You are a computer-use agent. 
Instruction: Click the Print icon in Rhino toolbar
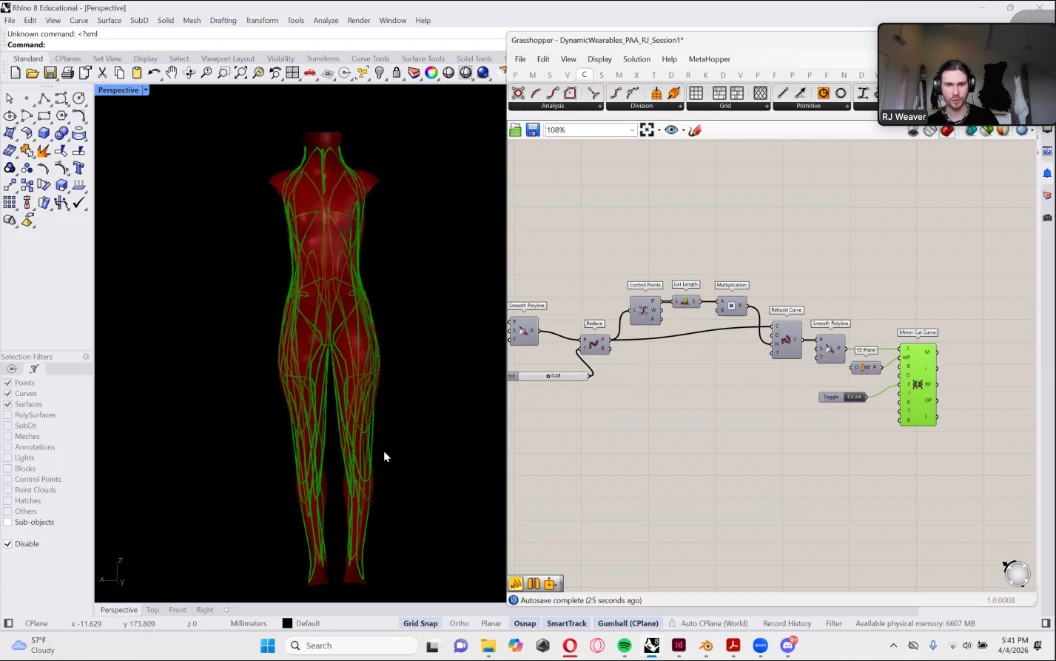[67, 73]
